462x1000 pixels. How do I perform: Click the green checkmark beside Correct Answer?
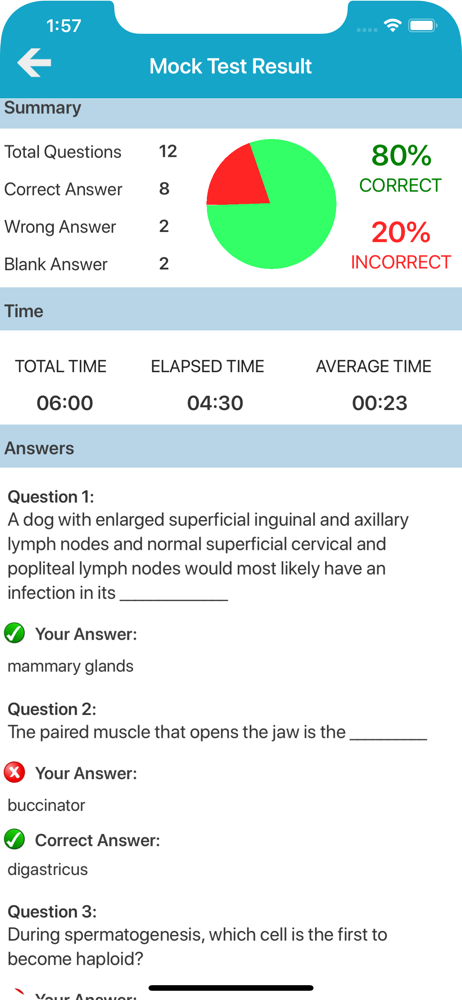[x=14, y=840]
